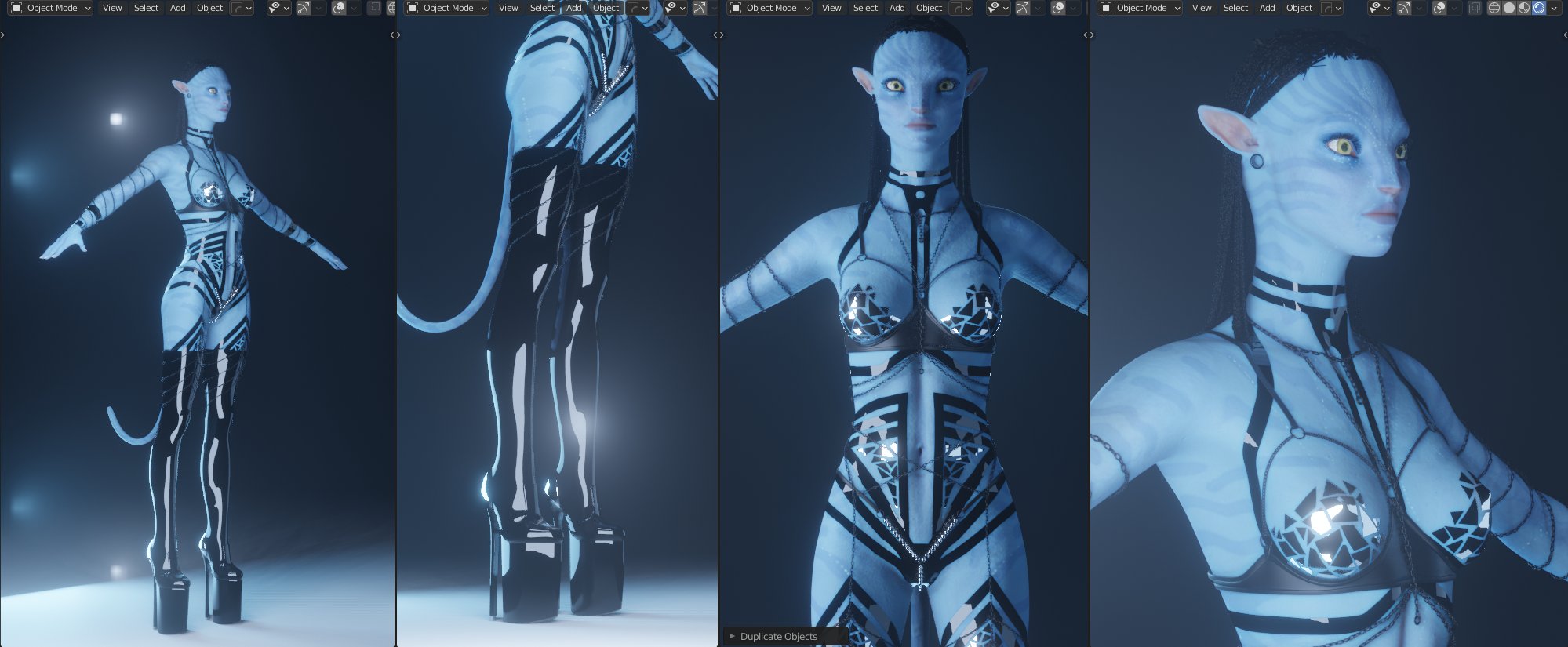Open gizmo dropdown arrow in front torso viewport
This screenshot has height=647, width=1568.
(1038, 8)
